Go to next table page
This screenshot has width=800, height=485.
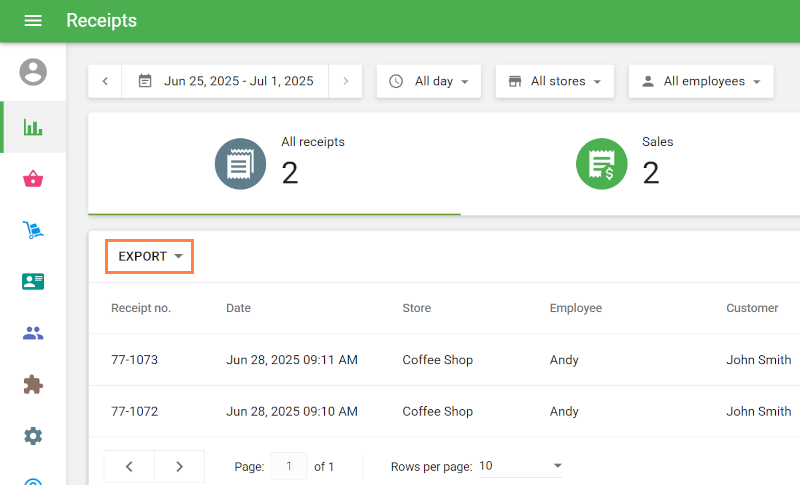point(179,466)
